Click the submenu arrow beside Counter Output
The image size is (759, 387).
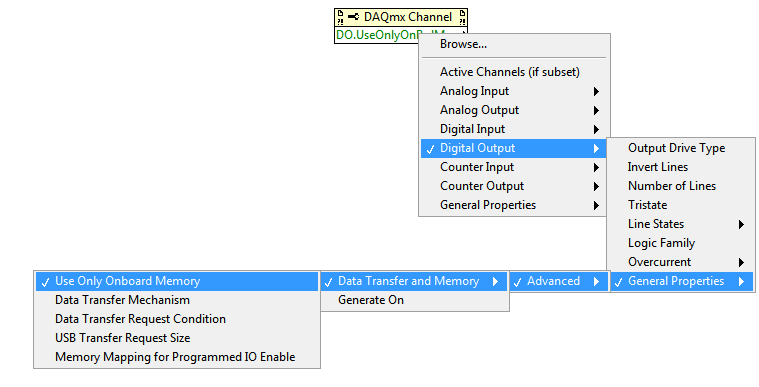596,186
